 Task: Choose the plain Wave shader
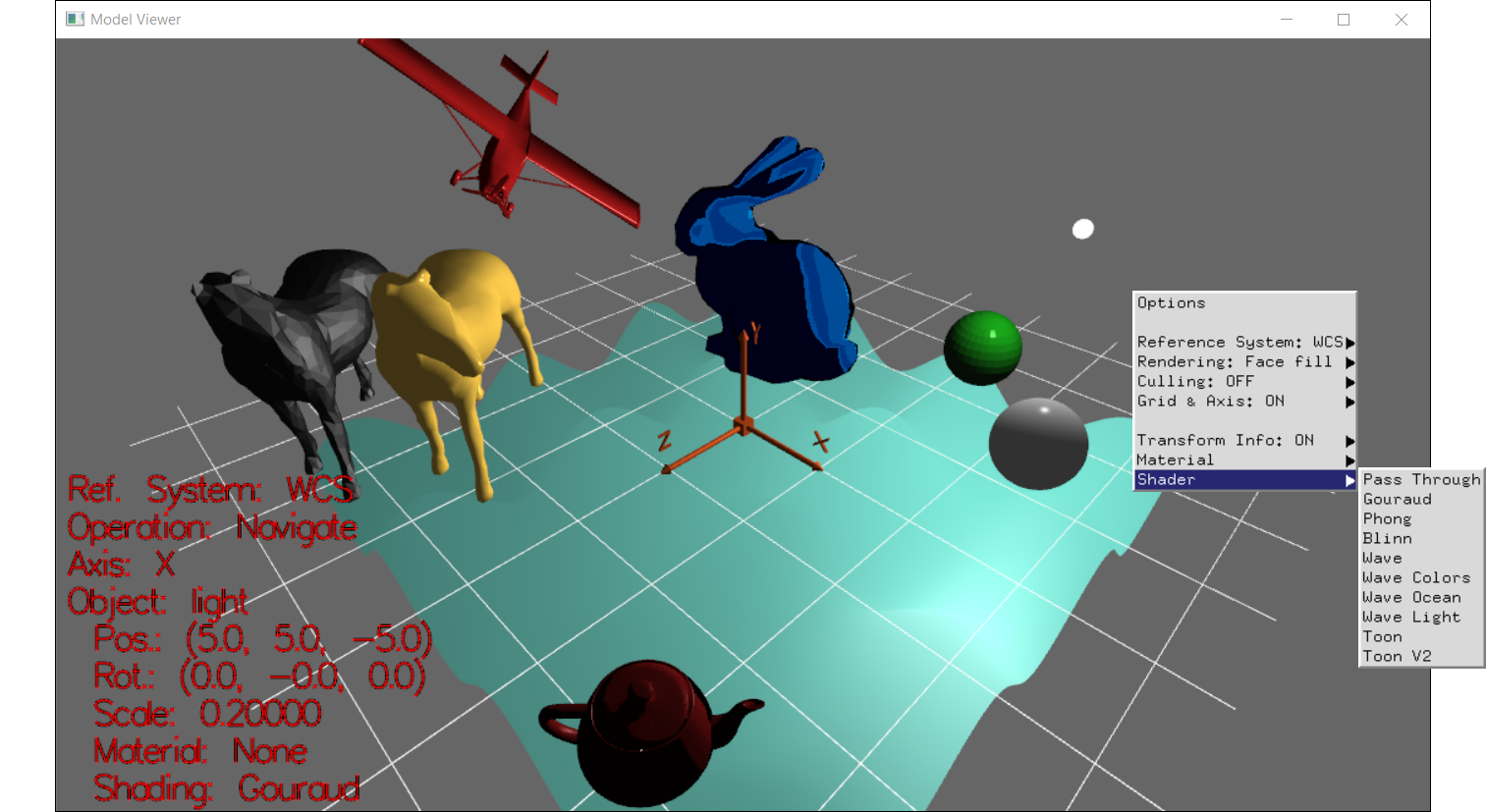tap(1421, 558)
